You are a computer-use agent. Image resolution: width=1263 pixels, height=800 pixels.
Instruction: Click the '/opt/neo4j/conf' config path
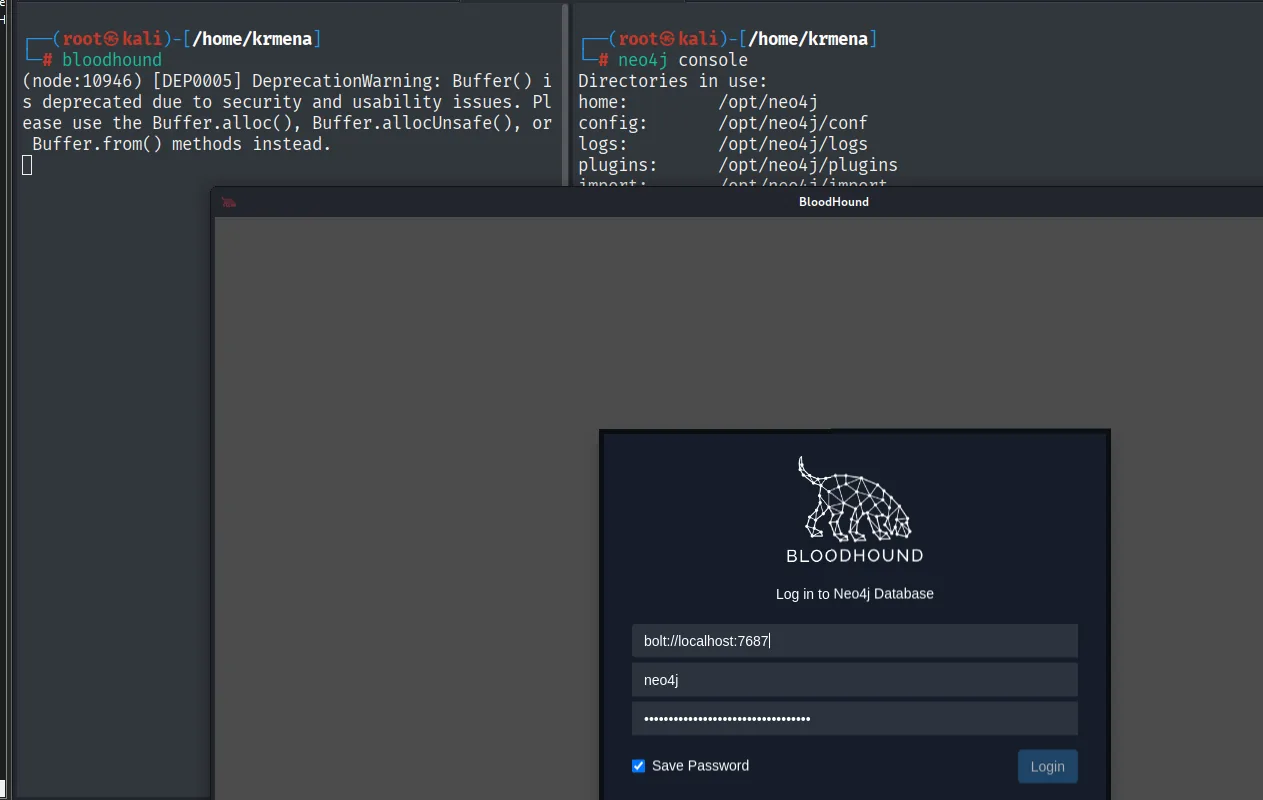(x=793, y=123)
